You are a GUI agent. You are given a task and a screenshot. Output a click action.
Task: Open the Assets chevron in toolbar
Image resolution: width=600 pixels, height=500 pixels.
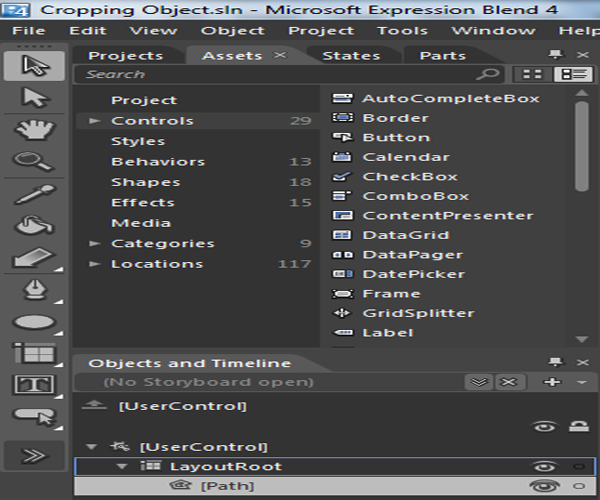click(34, 456)
